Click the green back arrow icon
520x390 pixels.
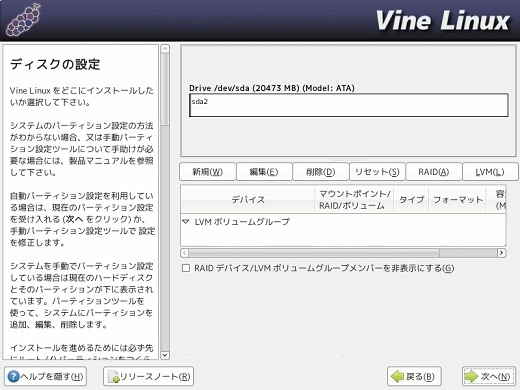click(x=397, y=377)
